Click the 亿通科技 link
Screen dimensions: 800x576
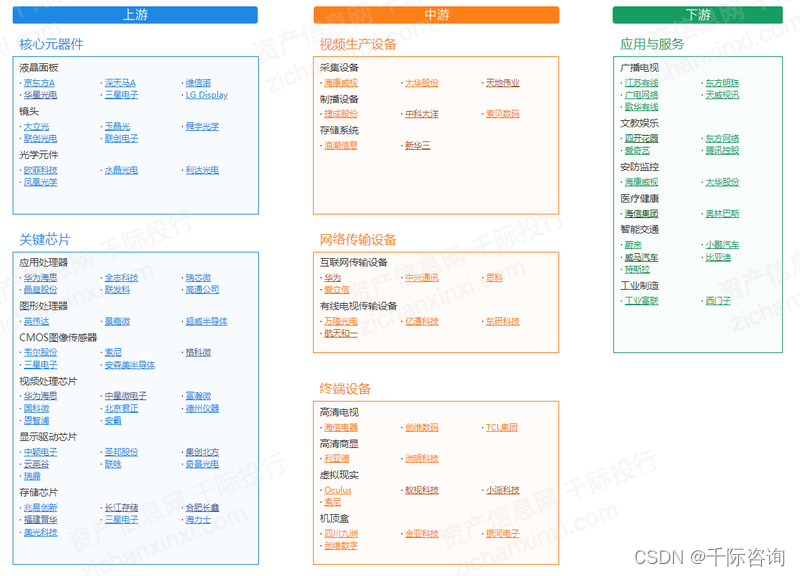[x=422, y=322]
